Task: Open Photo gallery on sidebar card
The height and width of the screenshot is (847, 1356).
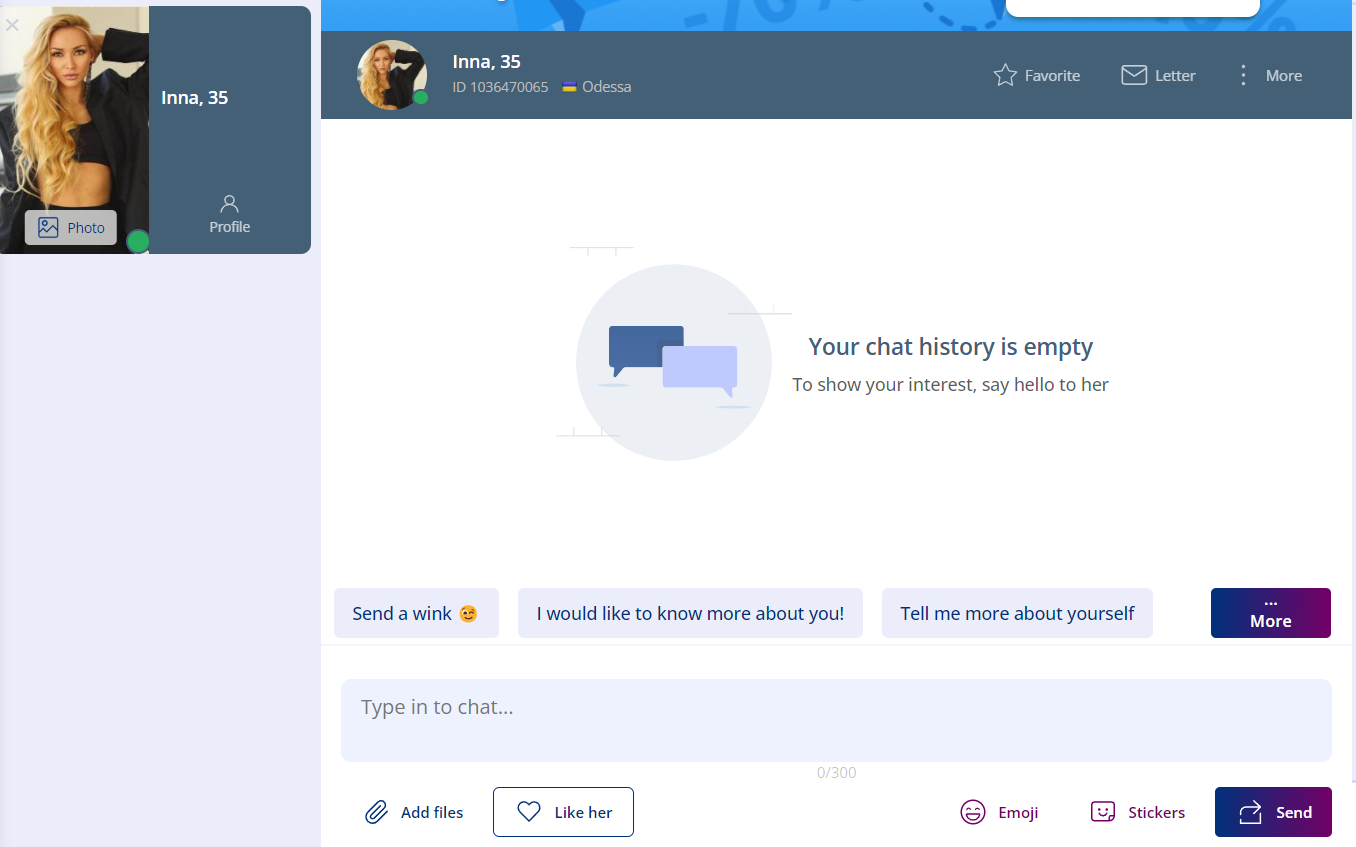Action: coord(71,228)
